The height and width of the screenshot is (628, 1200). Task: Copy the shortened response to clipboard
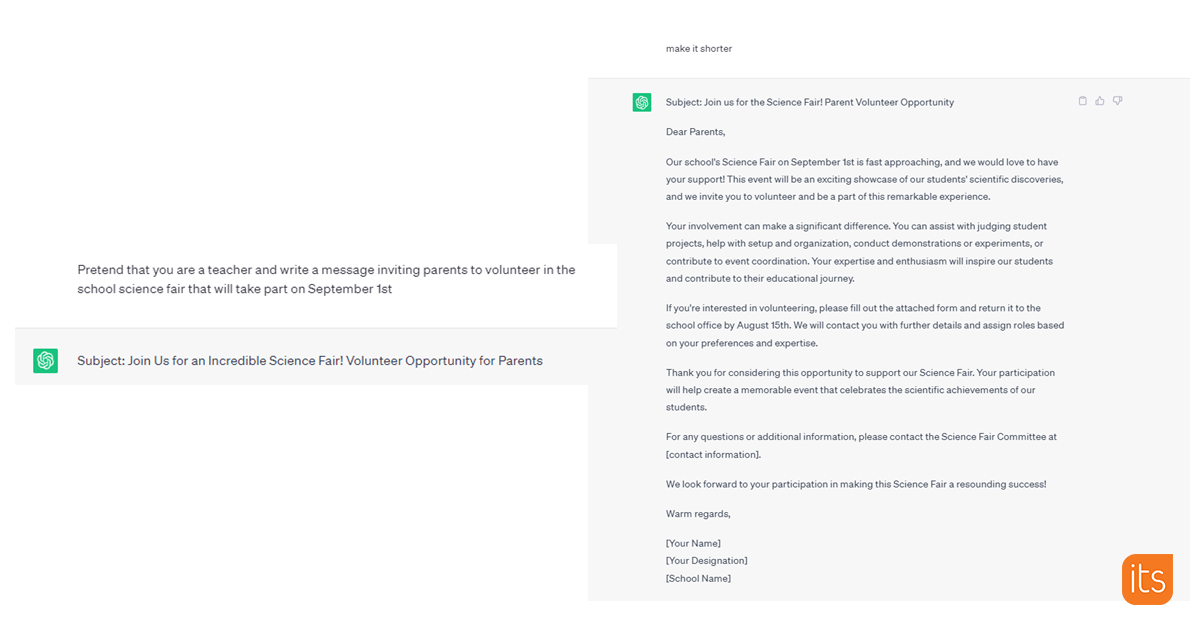1082,101
